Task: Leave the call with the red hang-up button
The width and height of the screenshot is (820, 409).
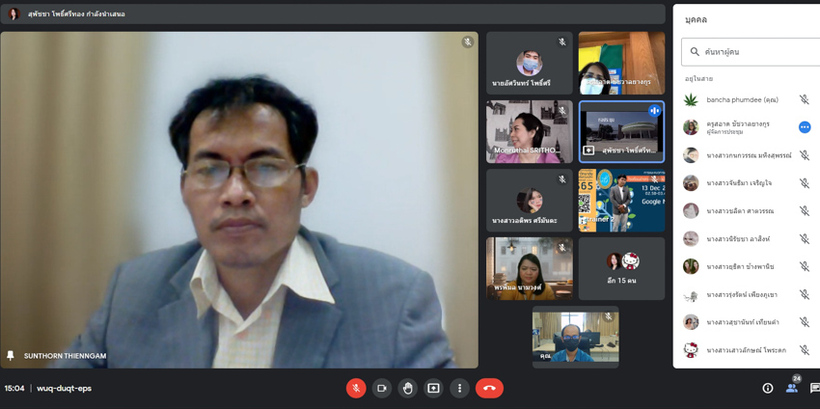Action: click(x=489, y=388)
